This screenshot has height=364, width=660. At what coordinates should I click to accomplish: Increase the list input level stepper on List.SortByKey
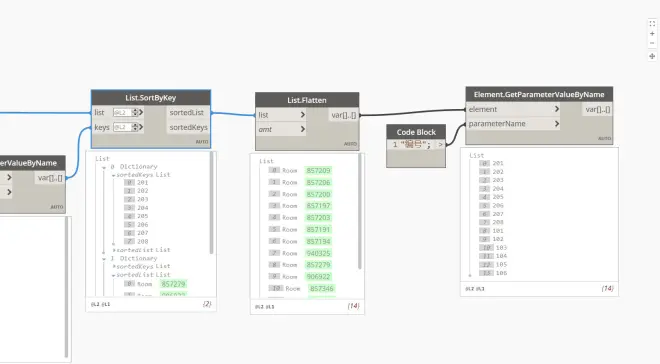pos(135,111)
